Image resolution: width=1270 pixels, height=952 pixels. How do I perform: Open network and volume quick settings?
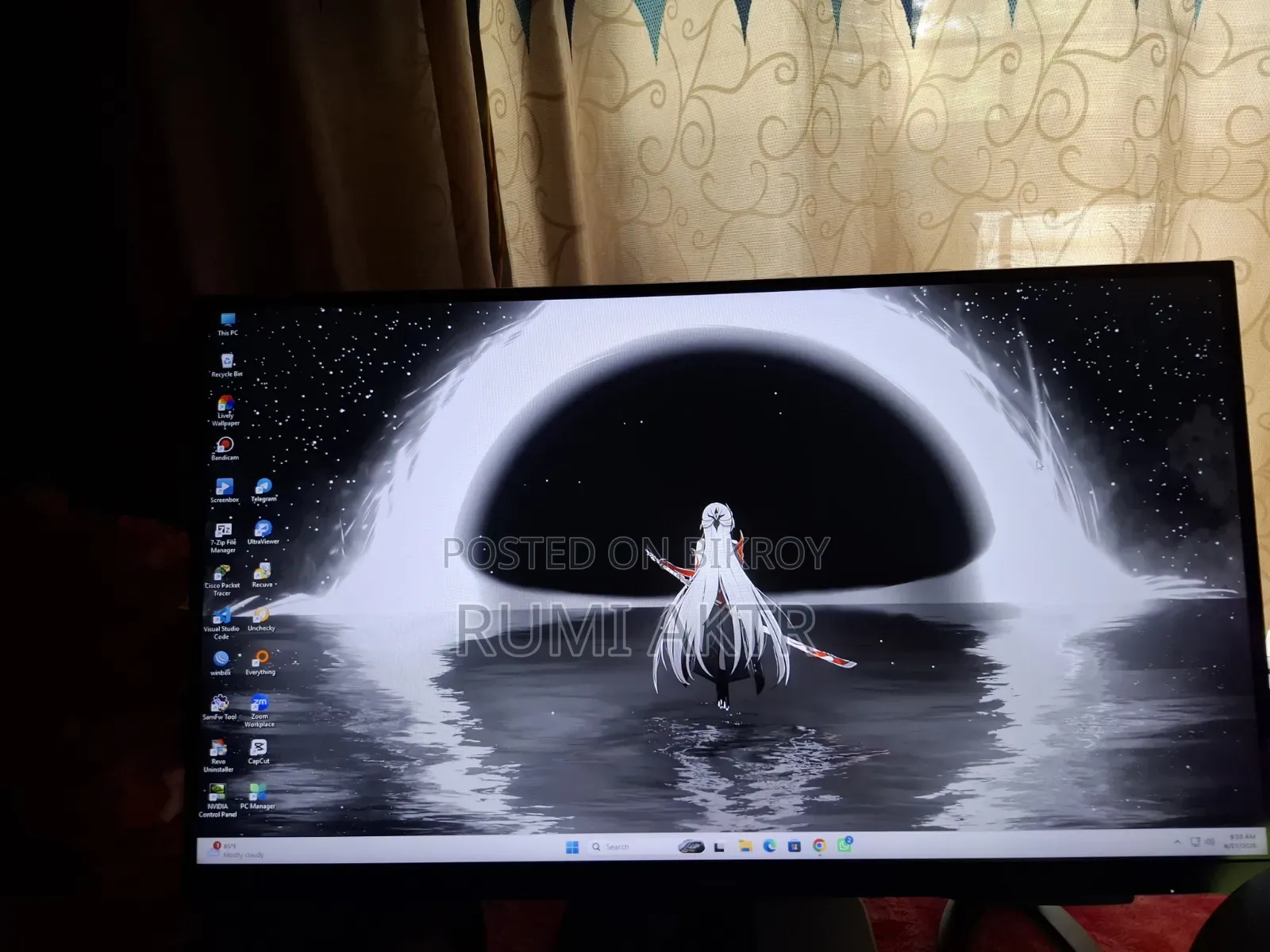point(1202,842)
